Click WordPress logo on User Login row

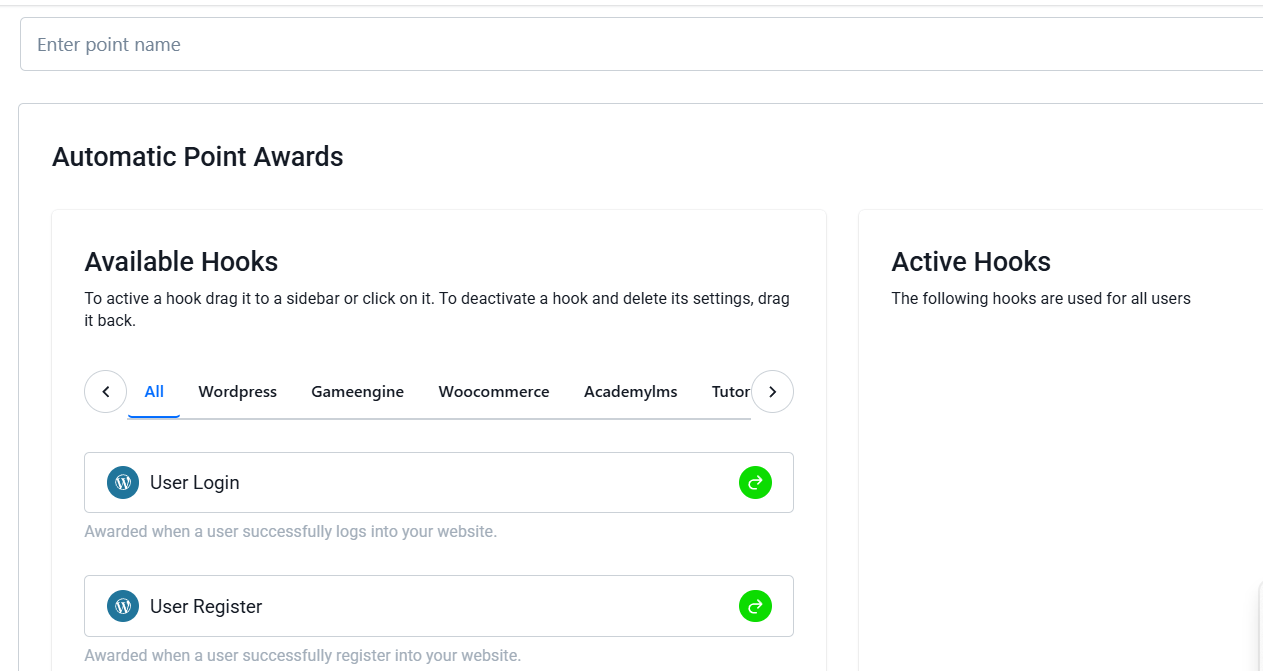tap(123, 483)
